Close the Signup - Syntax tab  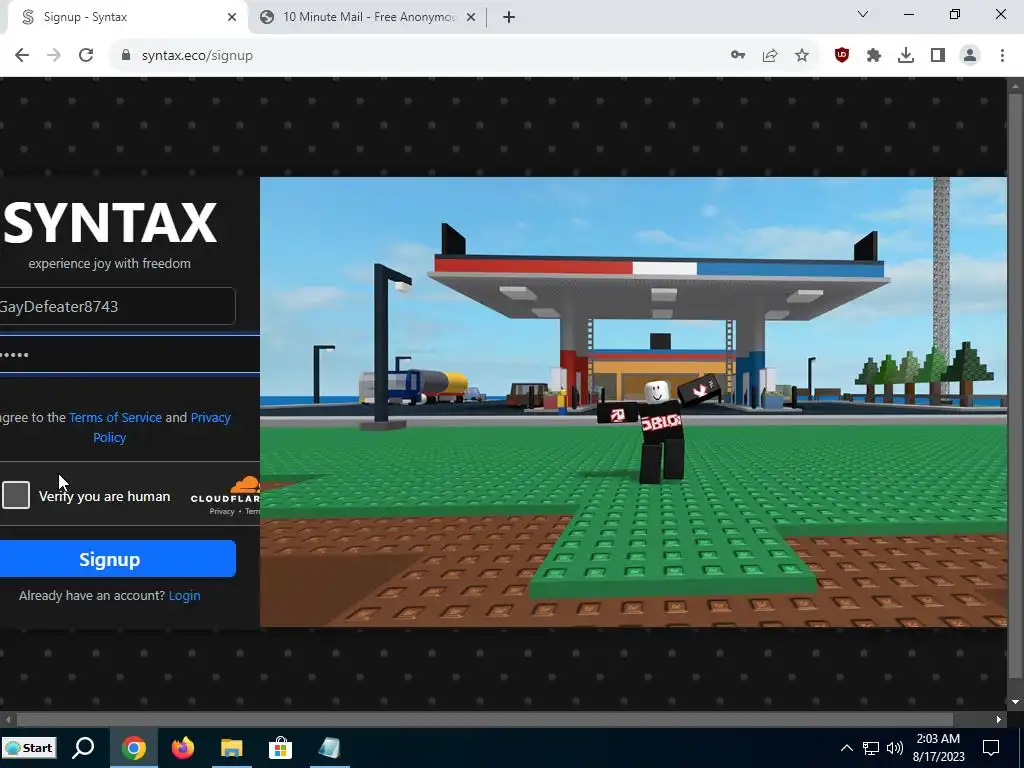click(232, 18)
